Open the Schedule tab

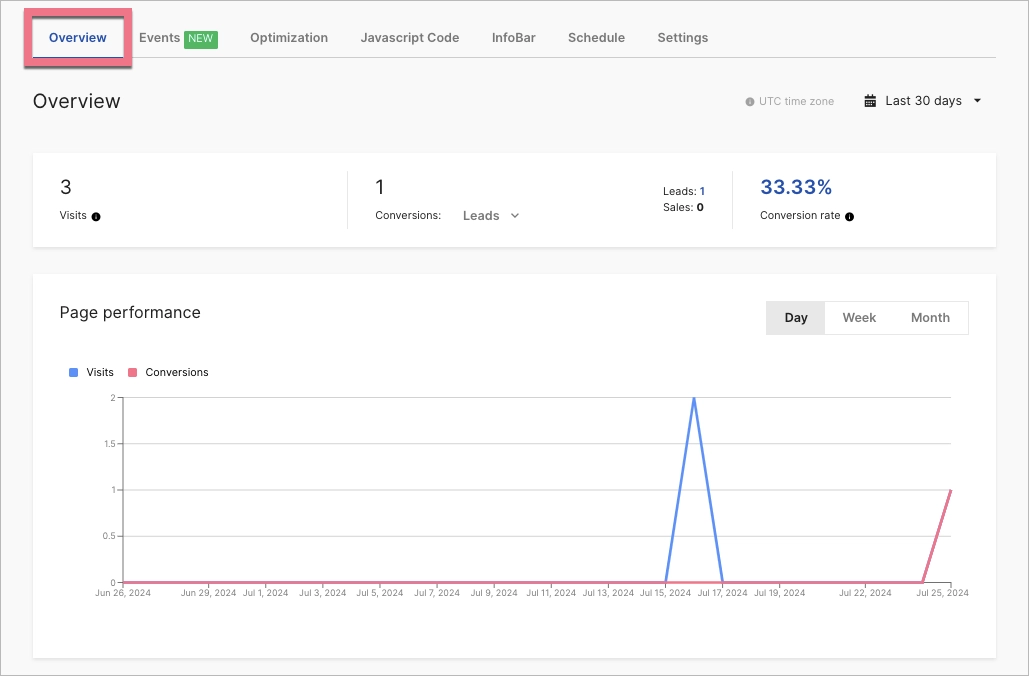(x=596, y=38)
